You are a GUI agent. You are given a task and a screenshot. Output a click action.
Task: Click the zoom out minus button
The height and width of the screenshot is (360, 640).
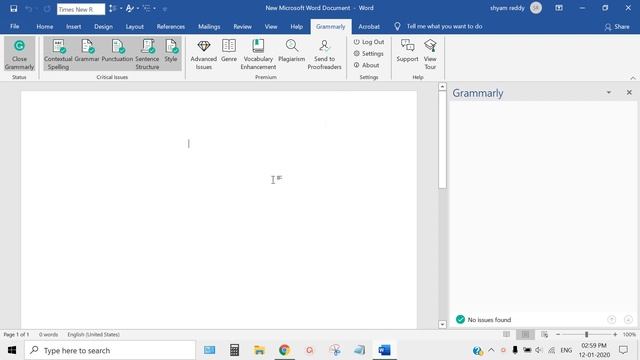pyautogui.click(x=558, y=334)
